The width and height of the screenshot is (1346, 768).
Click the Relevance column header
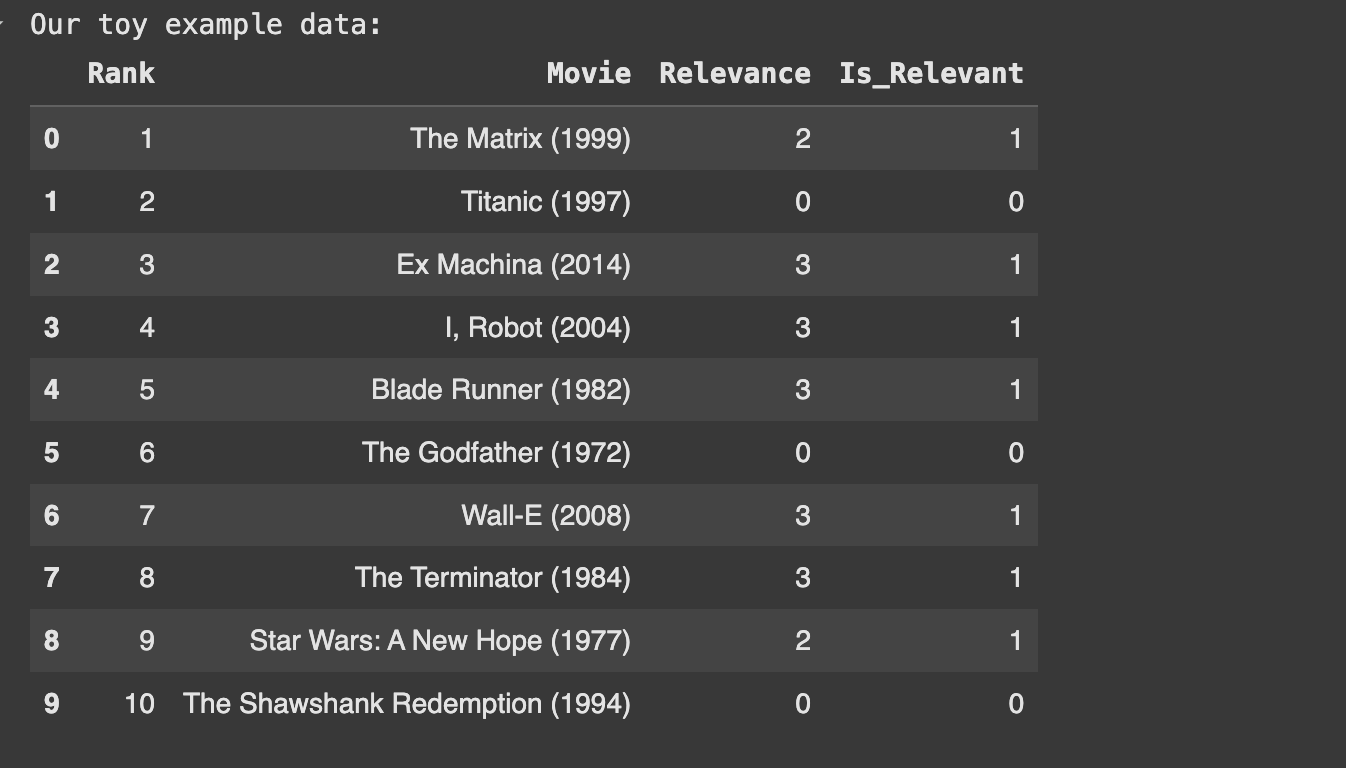(734, 73)
